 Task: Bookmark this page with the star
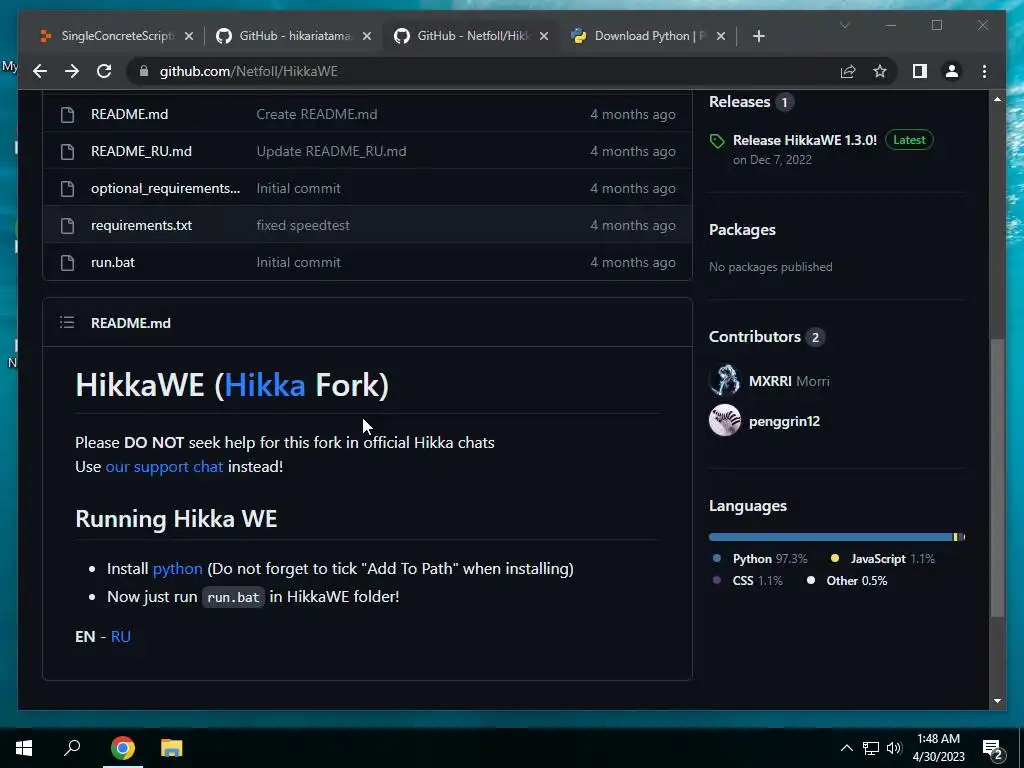coord(880,71)
